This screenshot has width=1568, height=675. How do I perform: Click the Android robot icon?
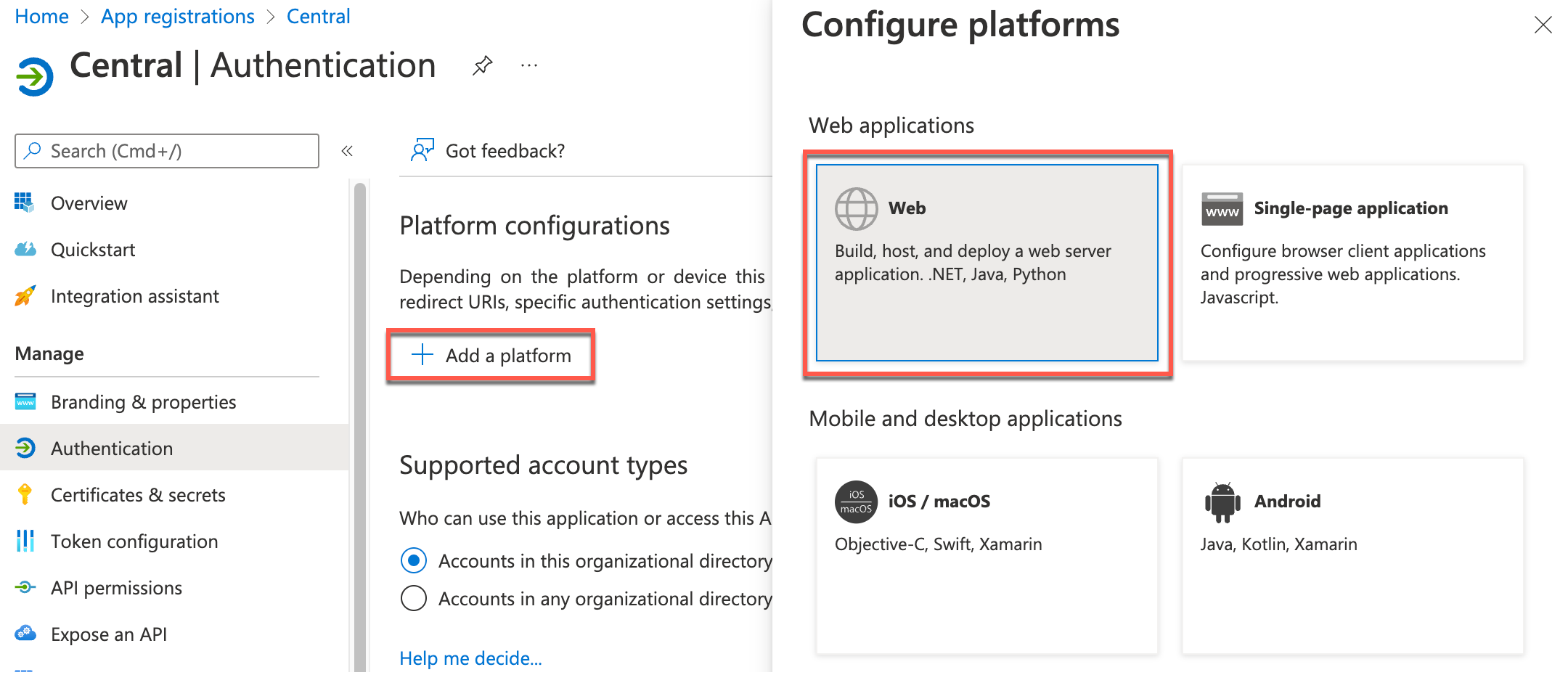click(1222, 502)
